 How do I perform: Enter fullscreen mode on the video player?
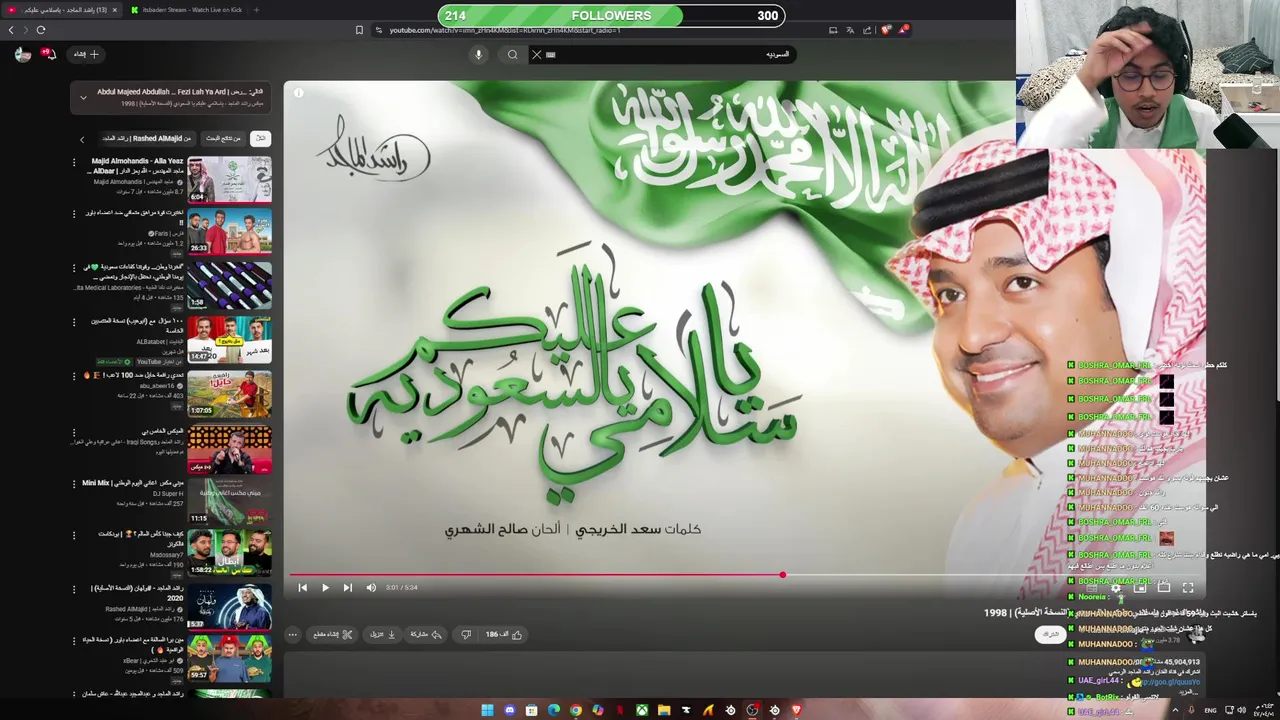[1188, 588]
